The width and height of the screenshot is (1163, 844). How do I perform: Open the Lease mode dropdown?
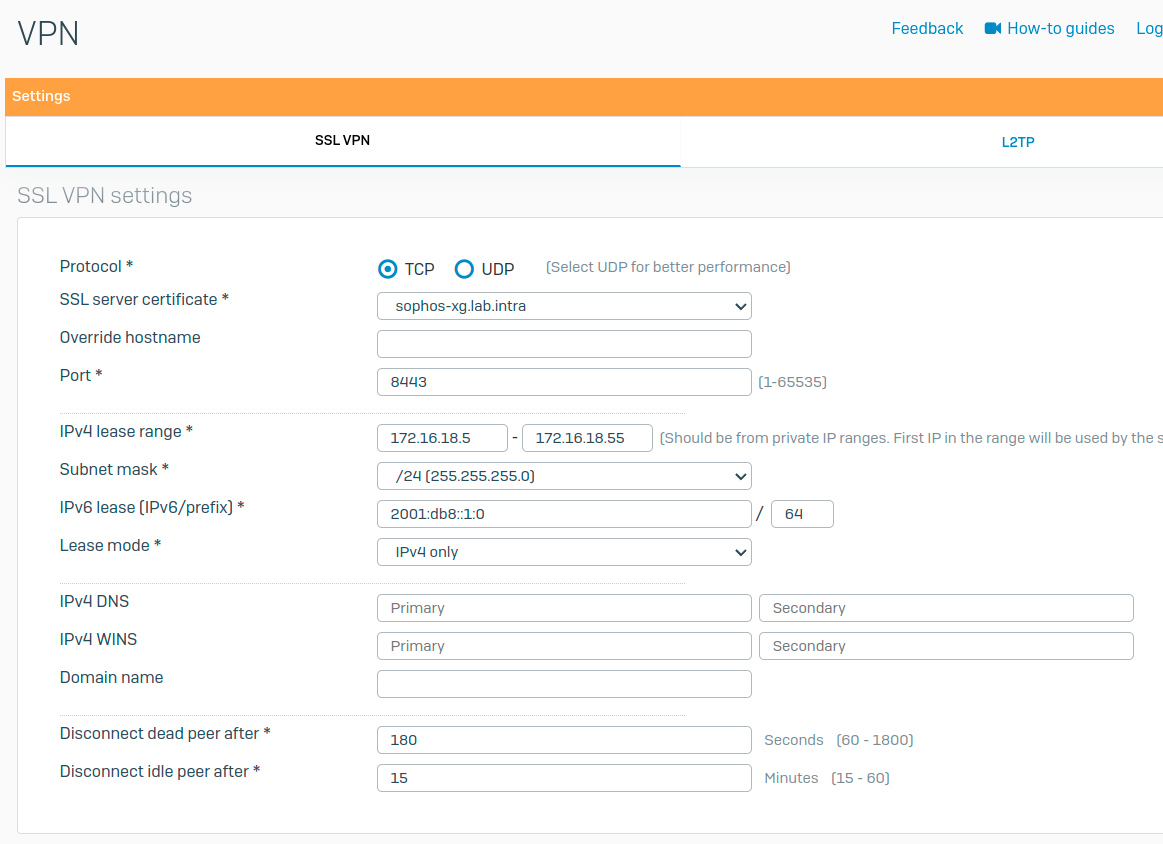(x=564, y=552)
